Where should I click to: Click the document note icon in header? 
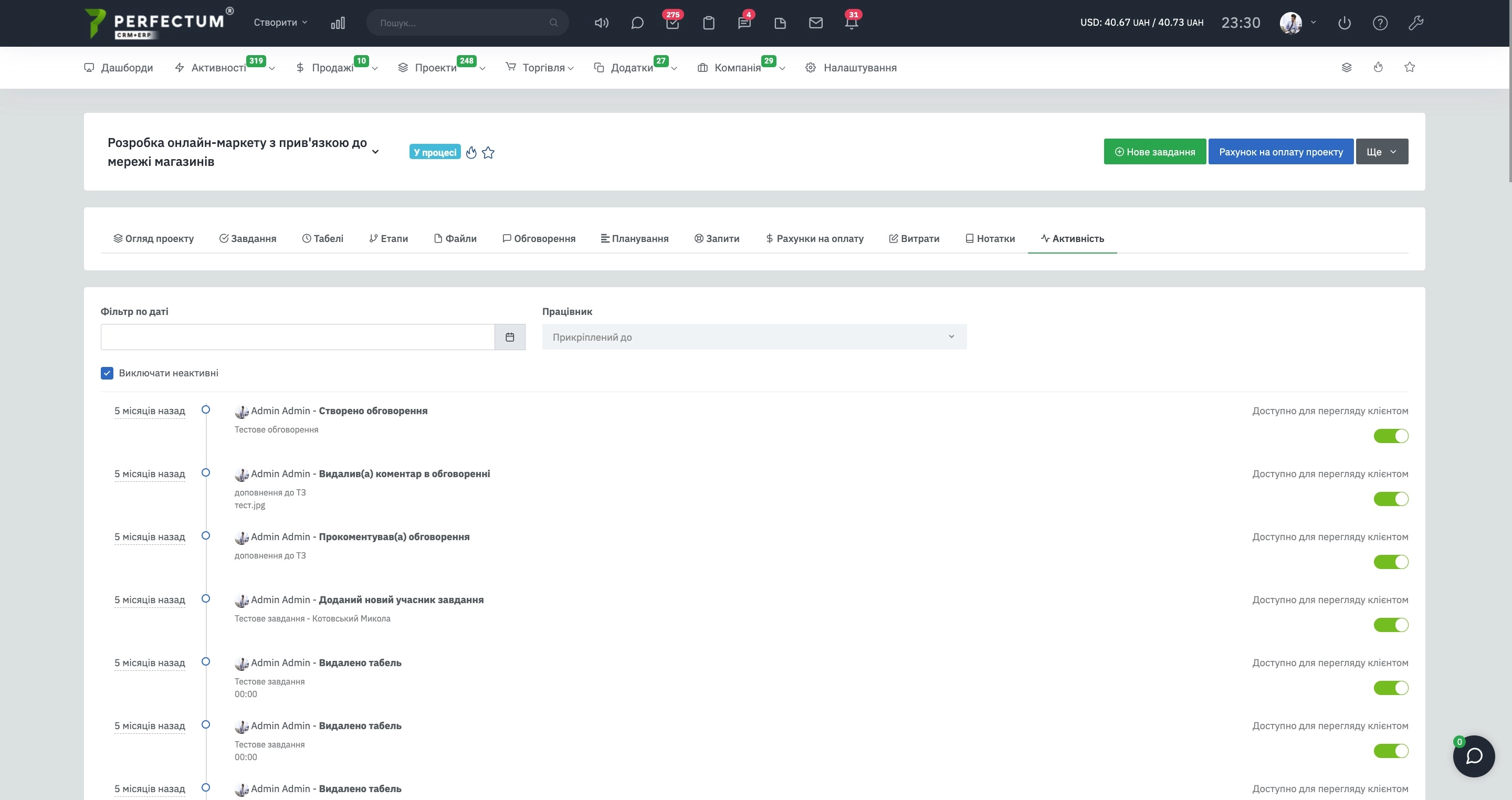pyautogui.click(x=780, y=23)
